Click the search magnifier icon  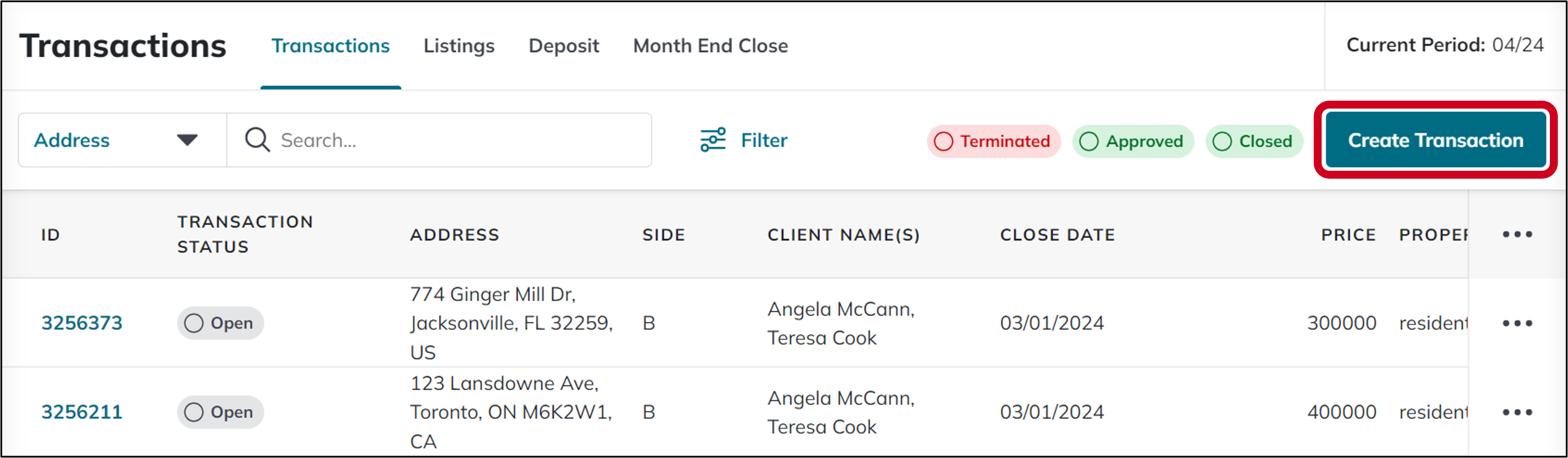tap(257, 140)
